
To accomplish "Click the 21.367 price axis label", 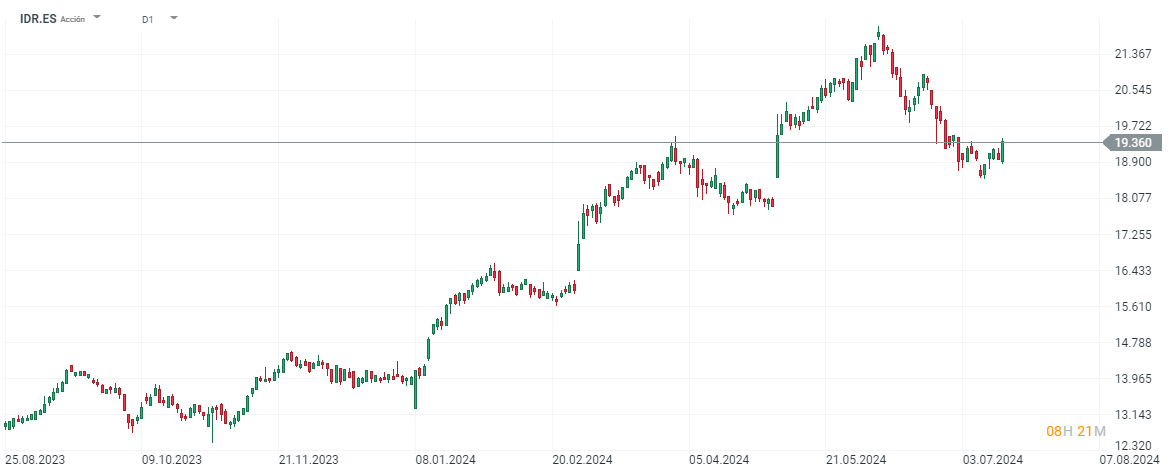I will [x=1132, y=54].
